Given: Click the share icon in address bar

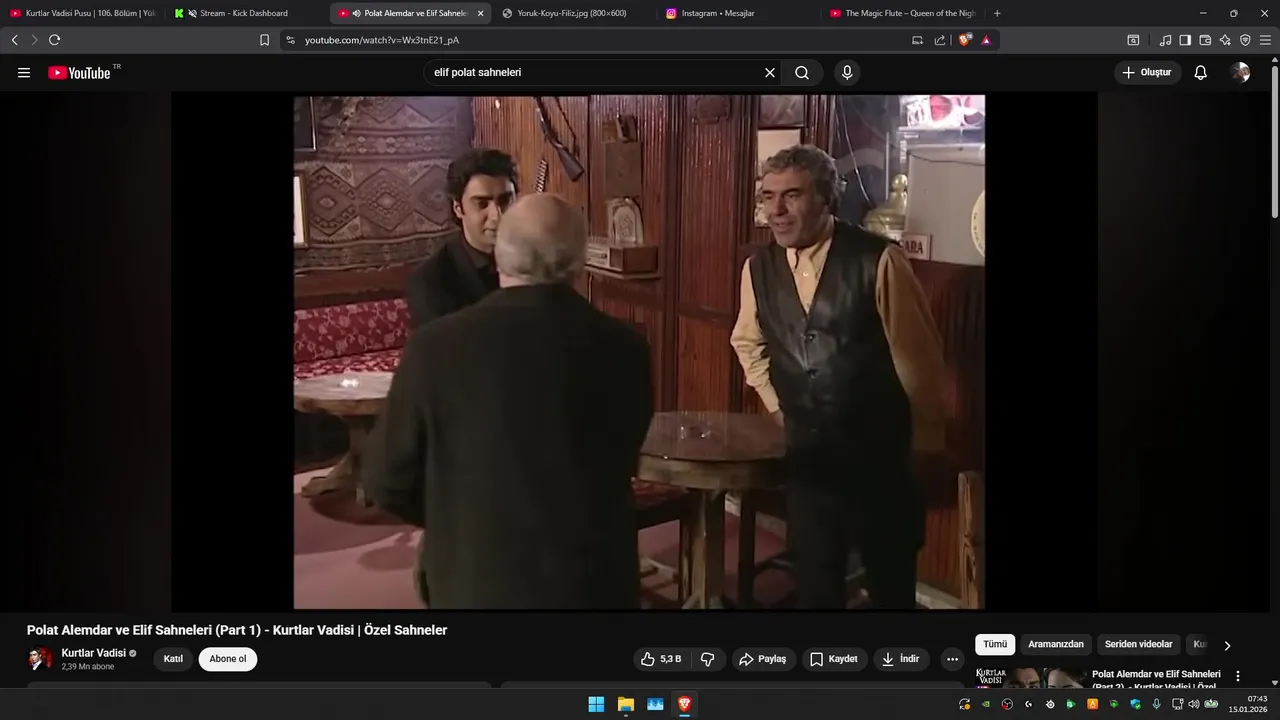Looking at the screenshot, I should click(940, 40).
